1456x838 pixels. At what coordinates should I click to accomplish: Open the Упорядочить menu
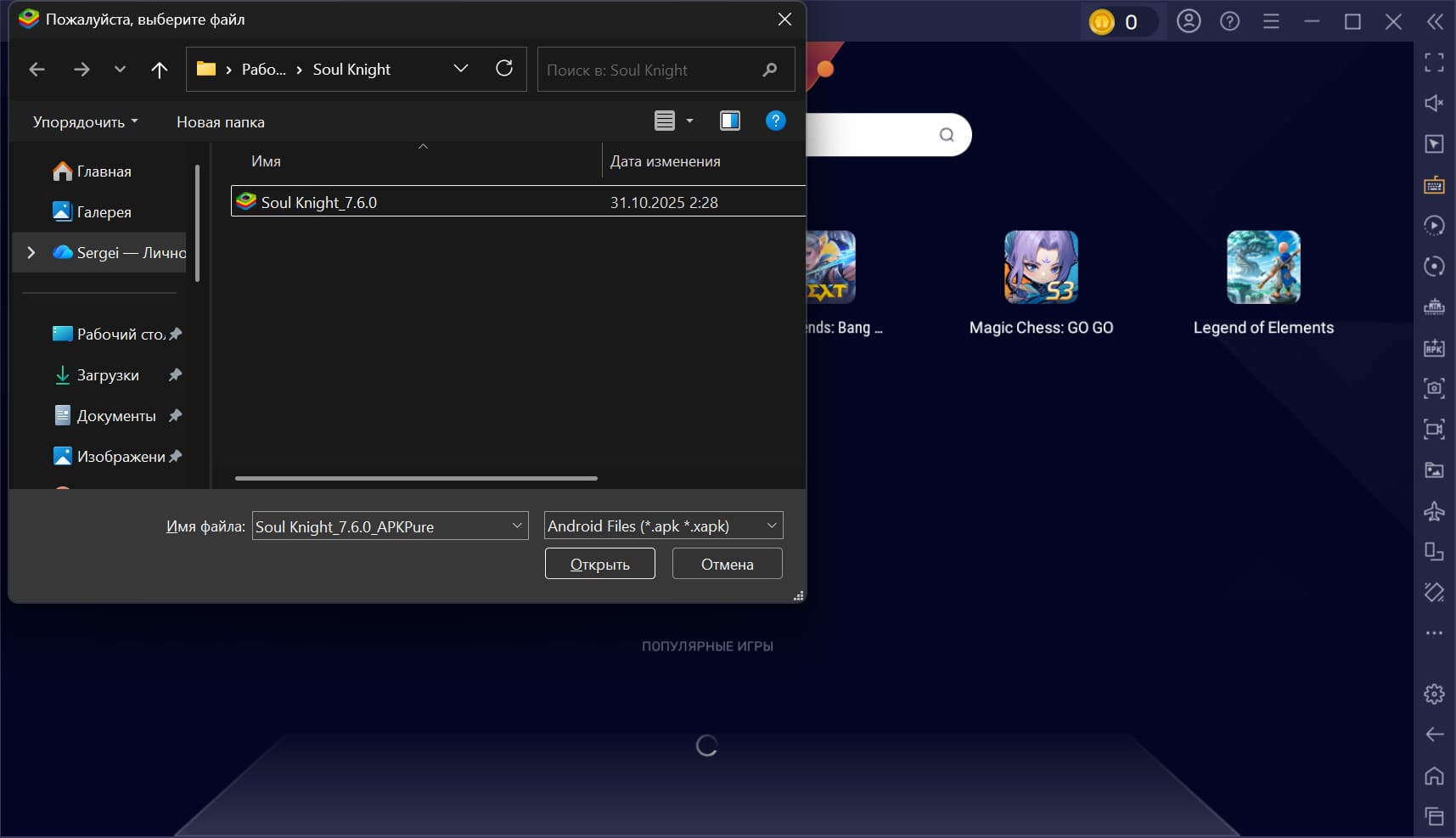tap(83, 121)
